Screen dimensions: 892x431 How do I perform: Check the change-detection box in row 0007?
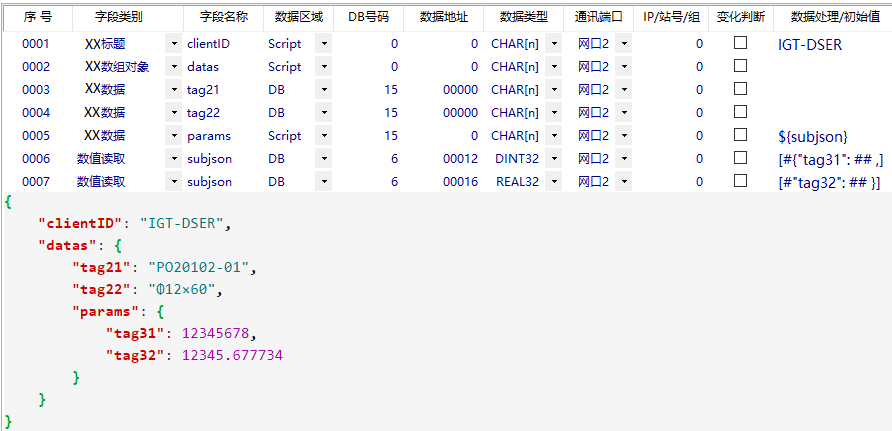(740, 181)
